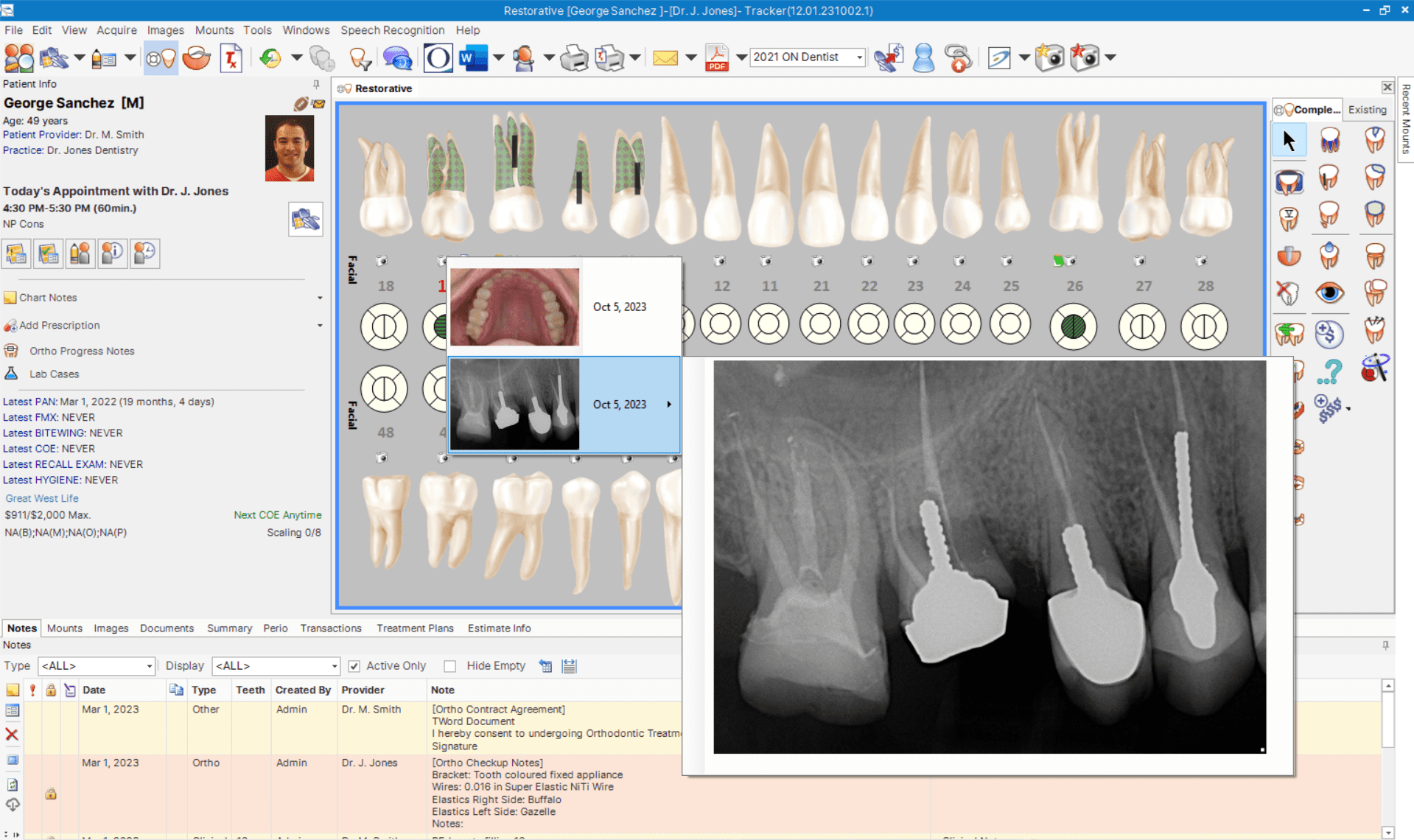Click the notes list vertical scrollbar
The width and height of the screenshot is (1414, 840).
pyautogui.click(x=1387, y=757)
